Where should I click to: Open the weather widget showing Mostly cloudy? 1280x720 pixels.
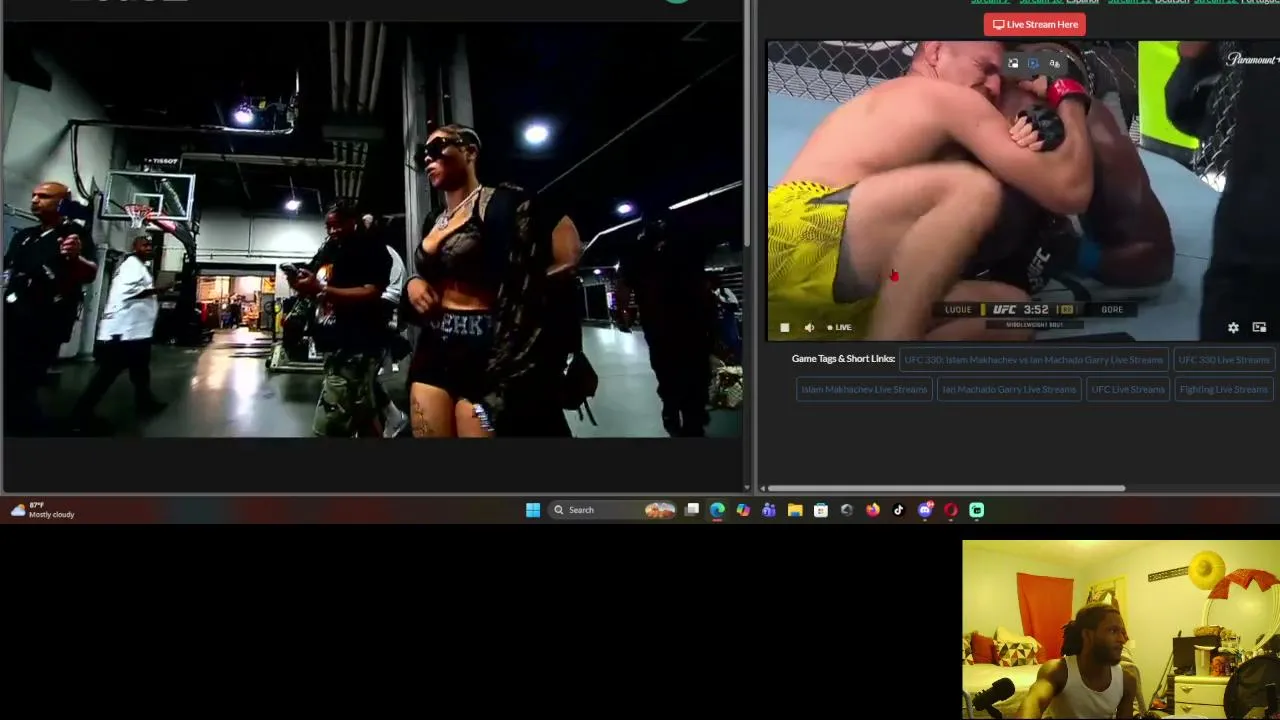42,510
